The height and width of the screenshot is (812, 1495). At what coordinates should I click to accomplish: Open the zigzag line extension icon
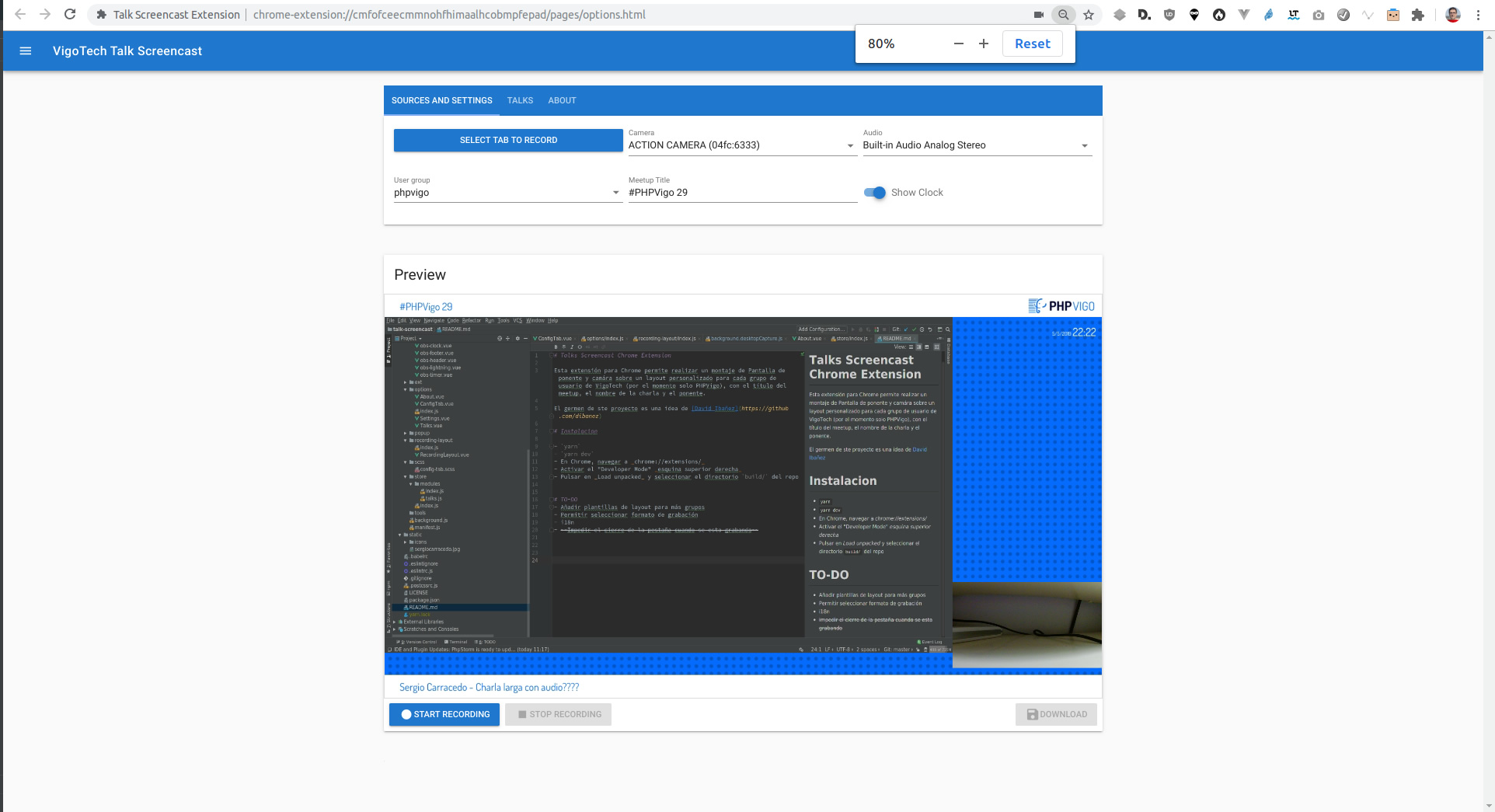[x=1368, y=15]
